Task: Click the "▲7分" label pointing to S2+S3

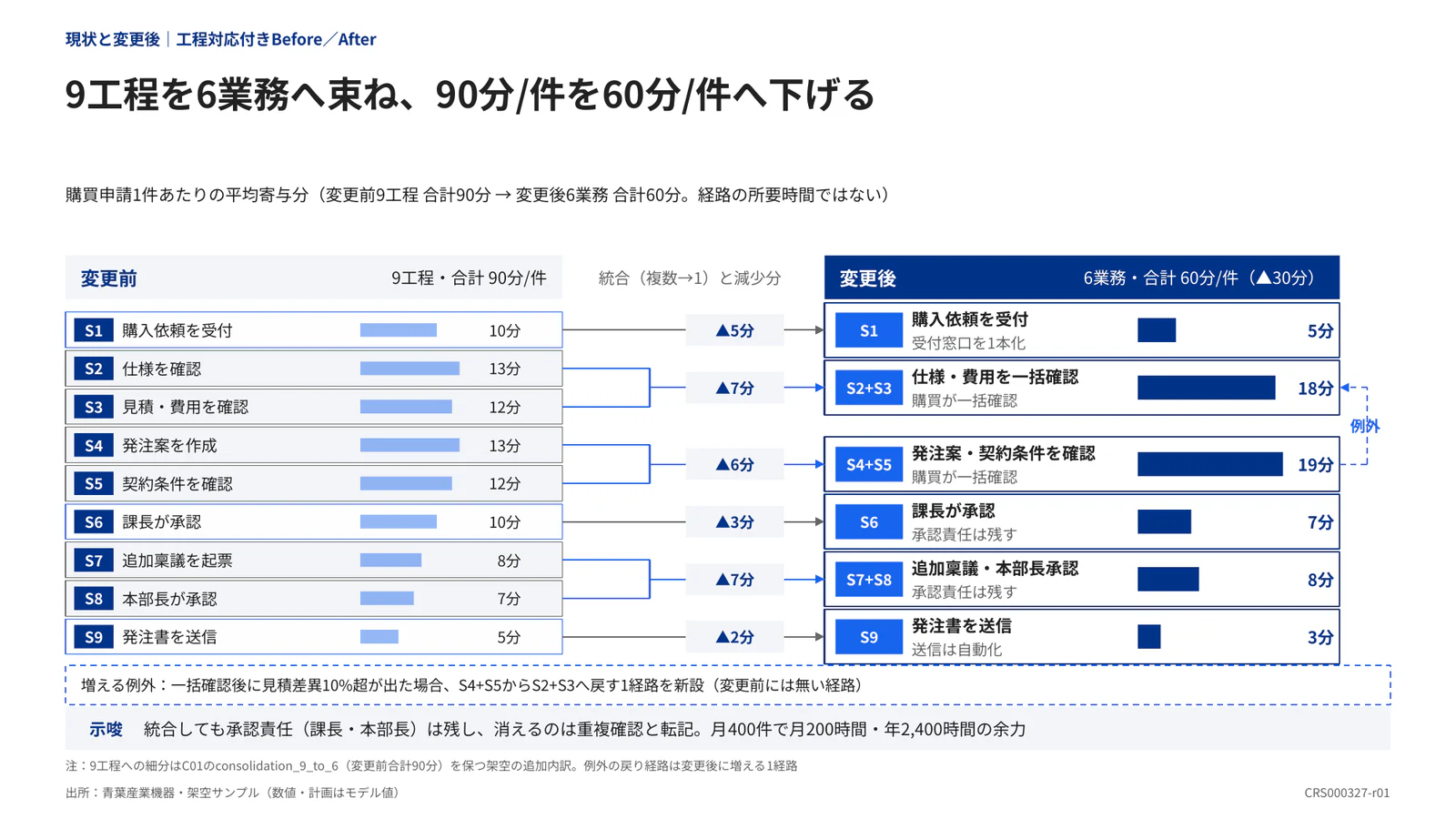Action: (x=735, y=388)
